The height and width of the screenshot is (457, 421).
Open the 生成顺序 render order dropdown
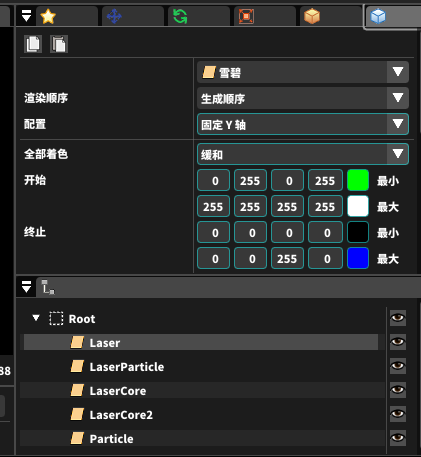(x=303, y=98)
